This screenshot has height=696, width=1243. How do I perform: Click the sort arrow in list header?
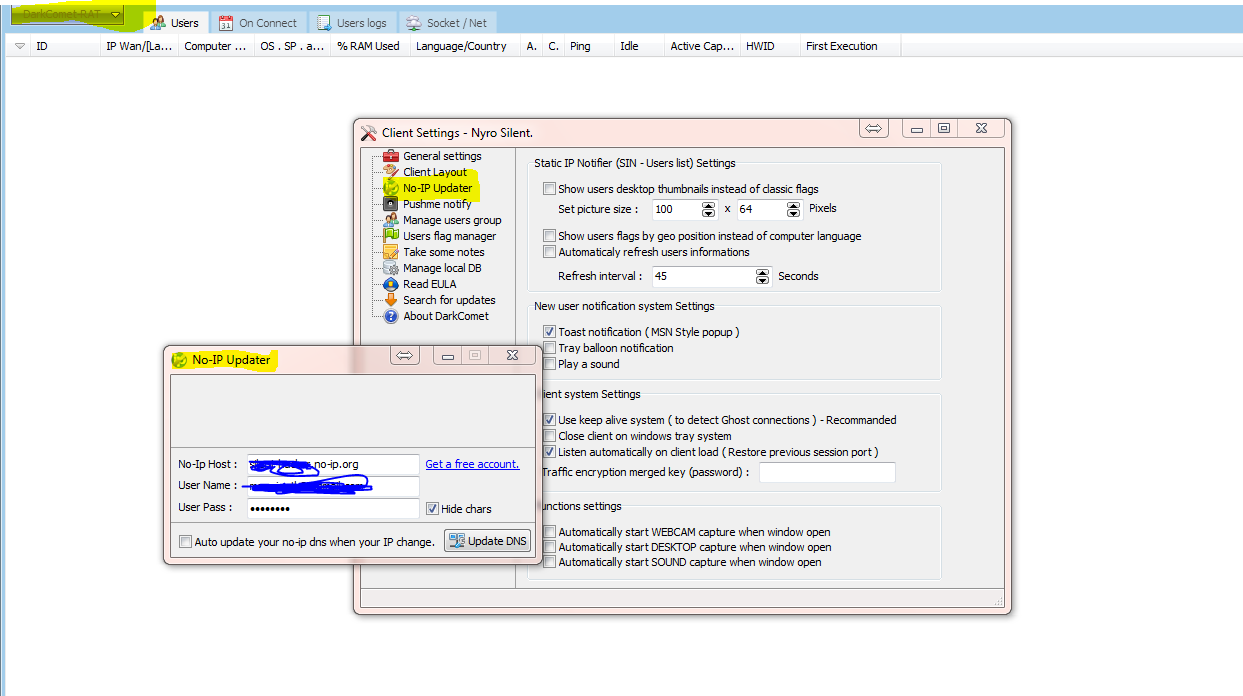click(20, 46)
